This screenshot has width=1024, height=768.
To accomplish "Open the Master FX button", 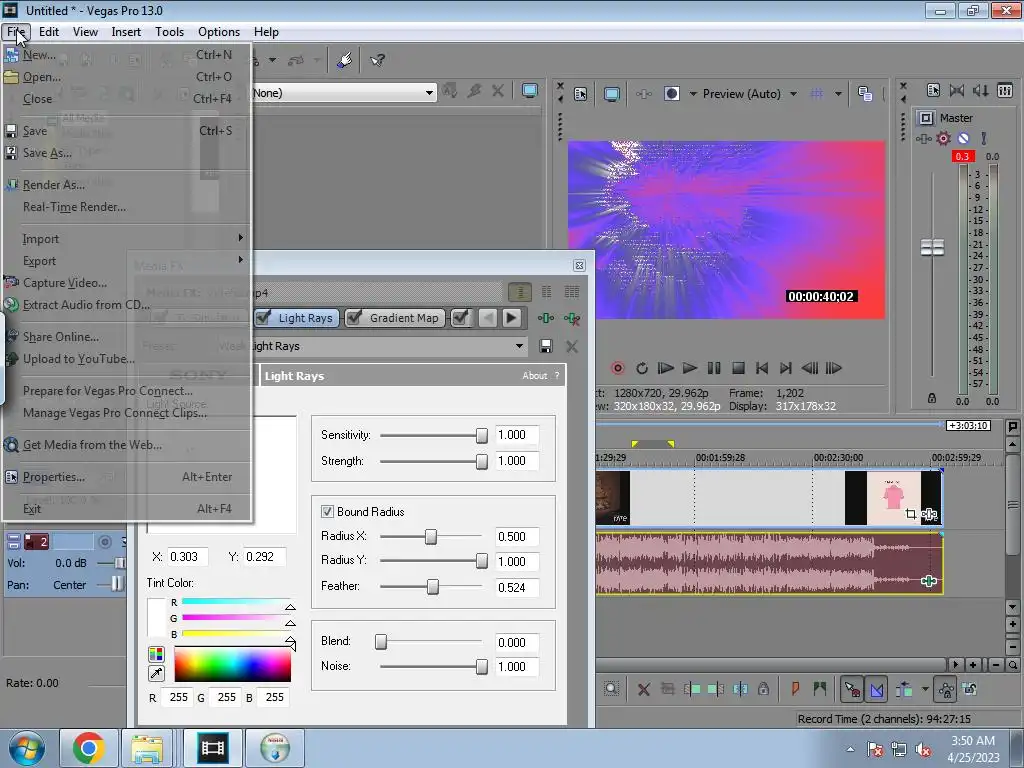I will click(923, 138).
